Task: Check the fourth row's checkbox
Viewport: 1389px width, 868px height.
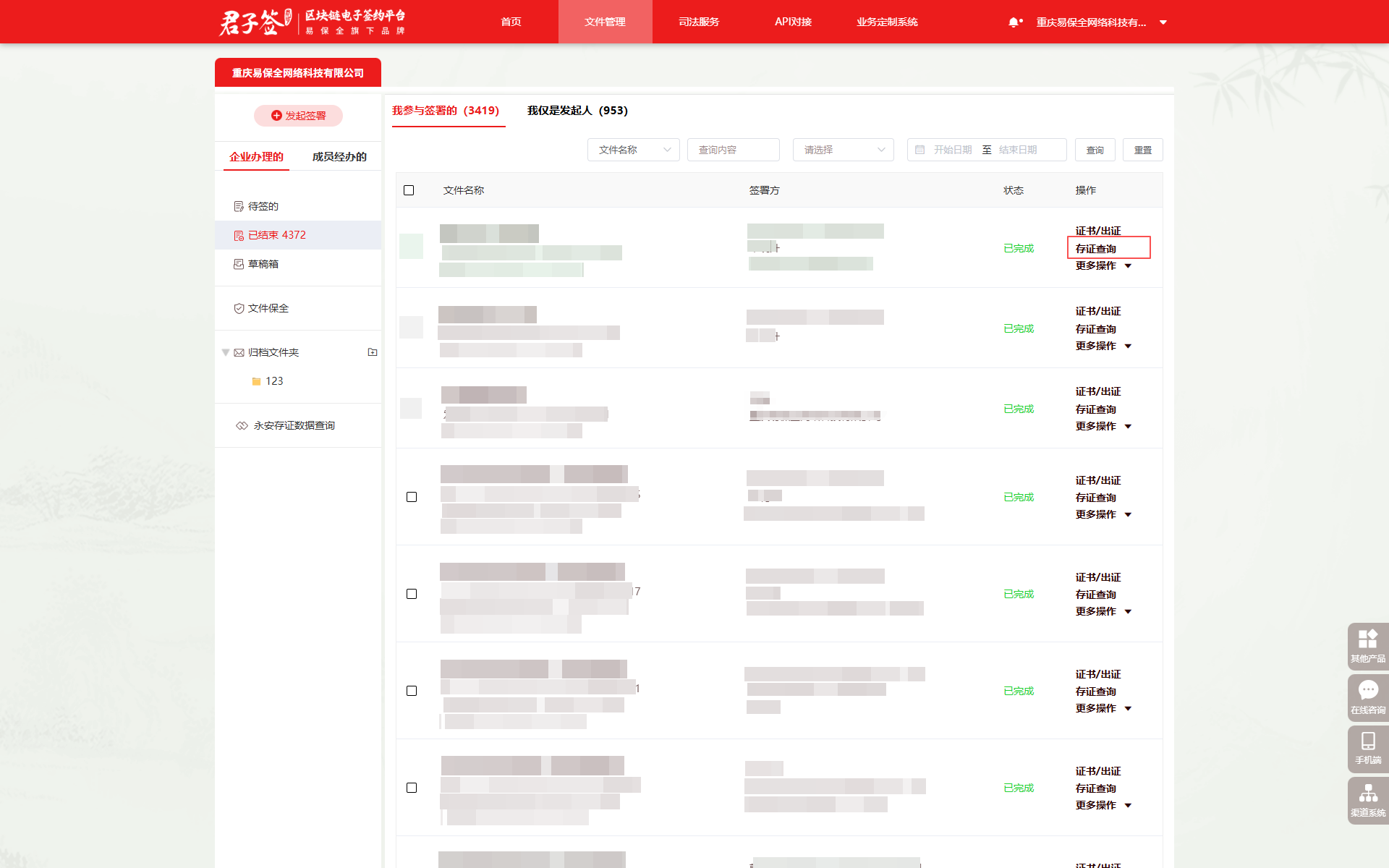Action: (412, 497)
